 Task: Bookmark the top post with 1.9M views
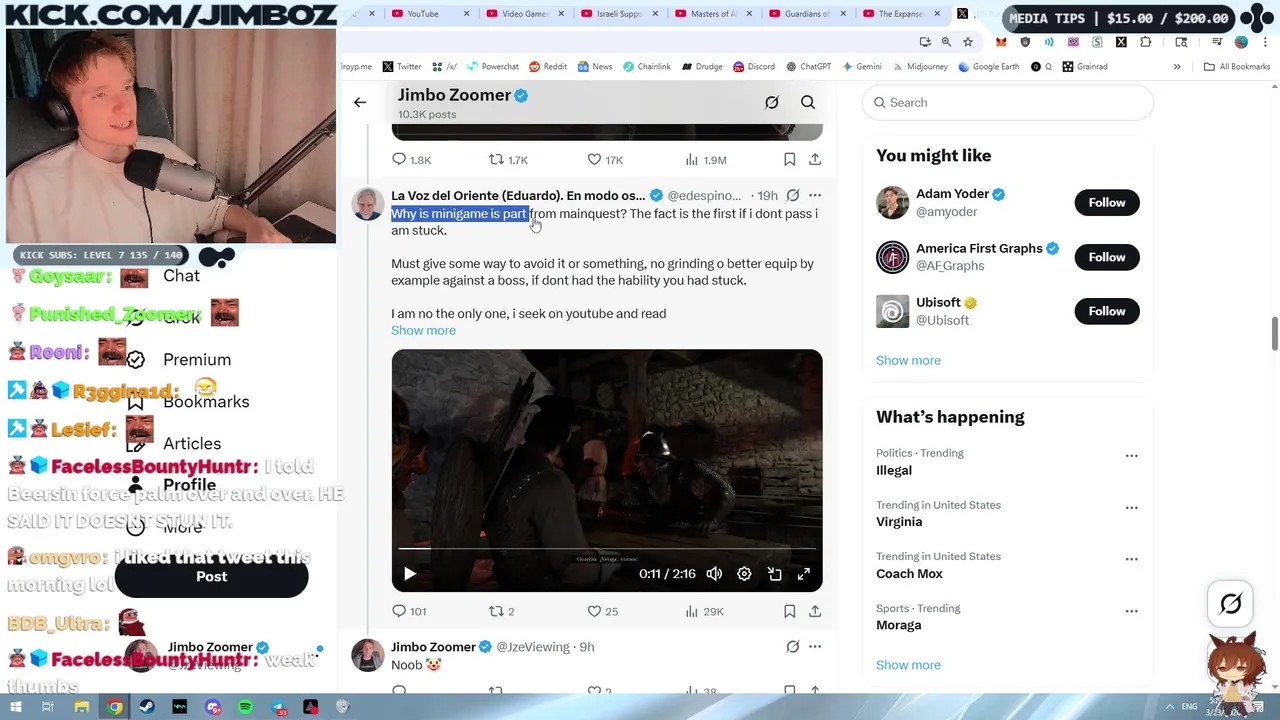[x=789, y=160]
